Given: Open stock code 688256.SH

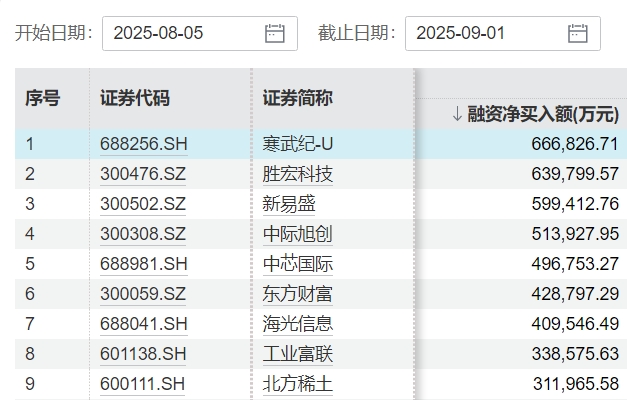Looking at the screenshot, I should [x=144, y=144].
